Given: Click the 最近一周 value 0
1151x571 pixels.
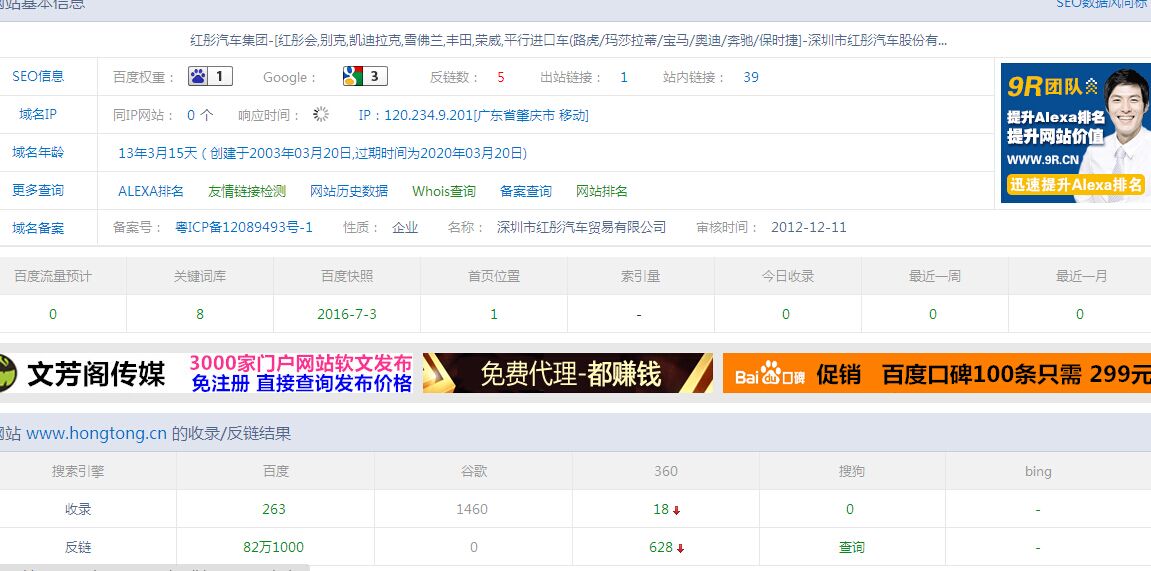Looking at the screenshot, I should [x=933, y=314].
